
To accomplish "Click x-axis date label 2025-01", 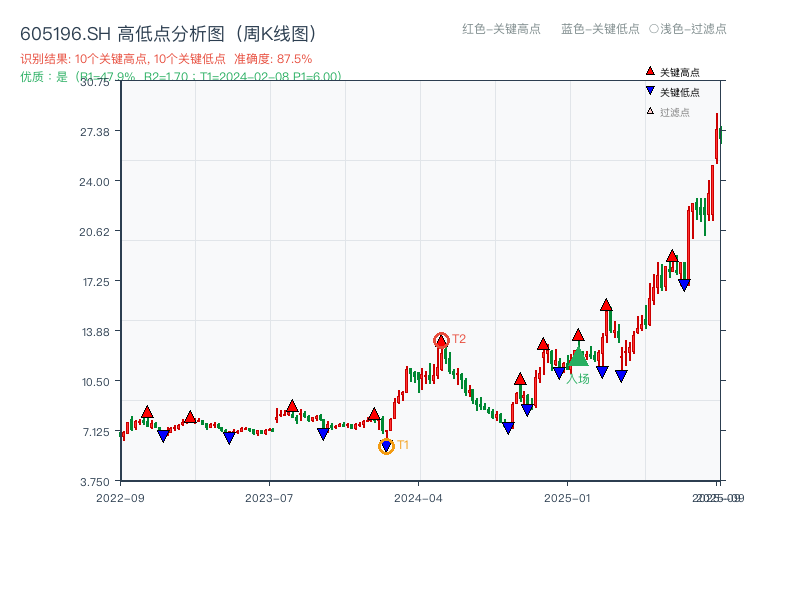I will coord(567,498).
